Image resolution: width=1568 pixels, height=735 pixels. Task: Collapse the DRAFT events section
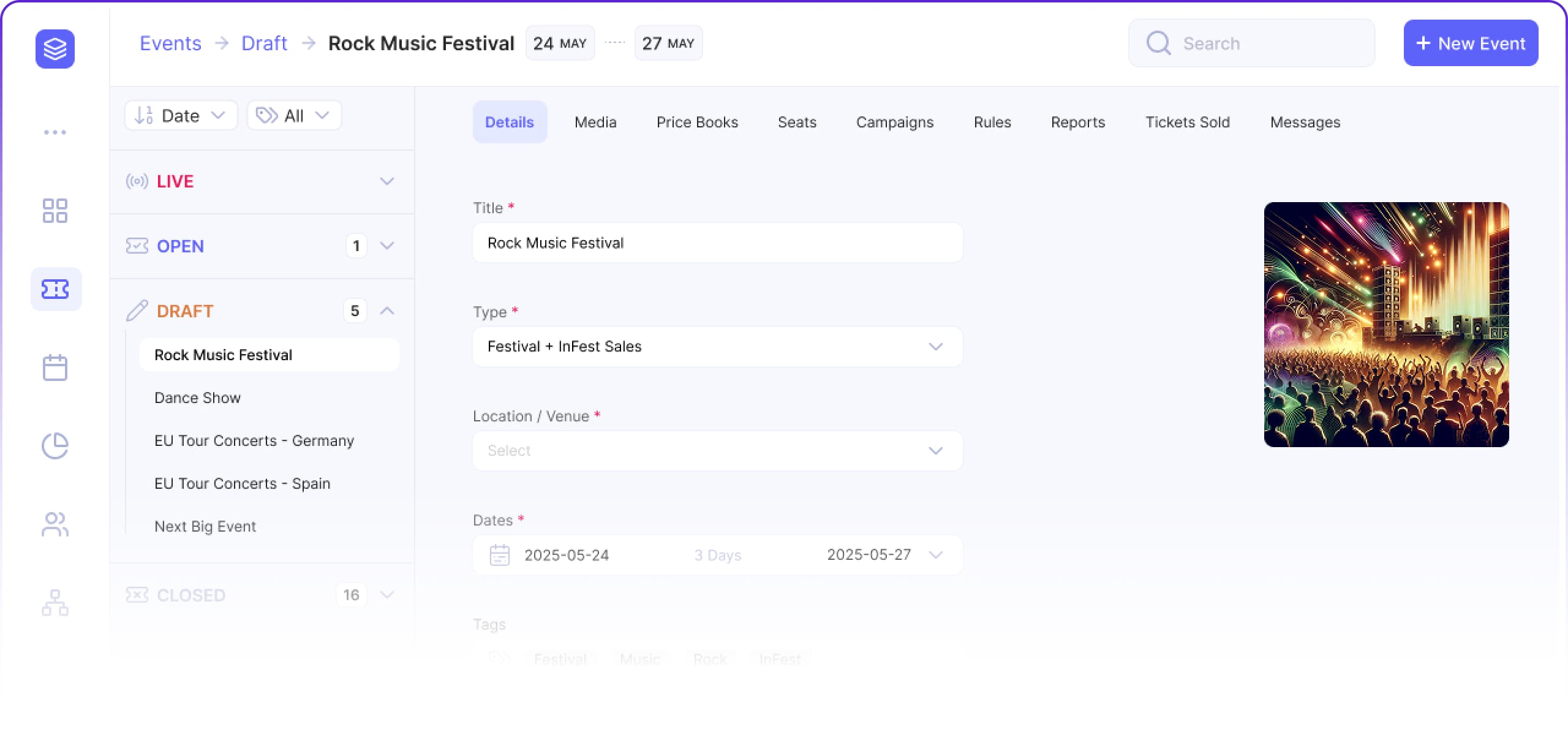(x=386, y=311)
